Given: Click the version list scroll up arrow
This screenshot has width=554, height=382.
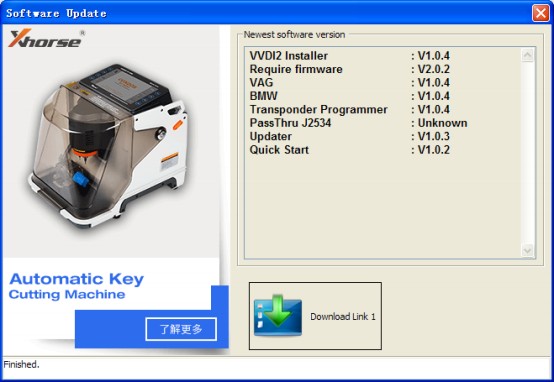Looking at the screenshot, I should (x=527, y=55).
